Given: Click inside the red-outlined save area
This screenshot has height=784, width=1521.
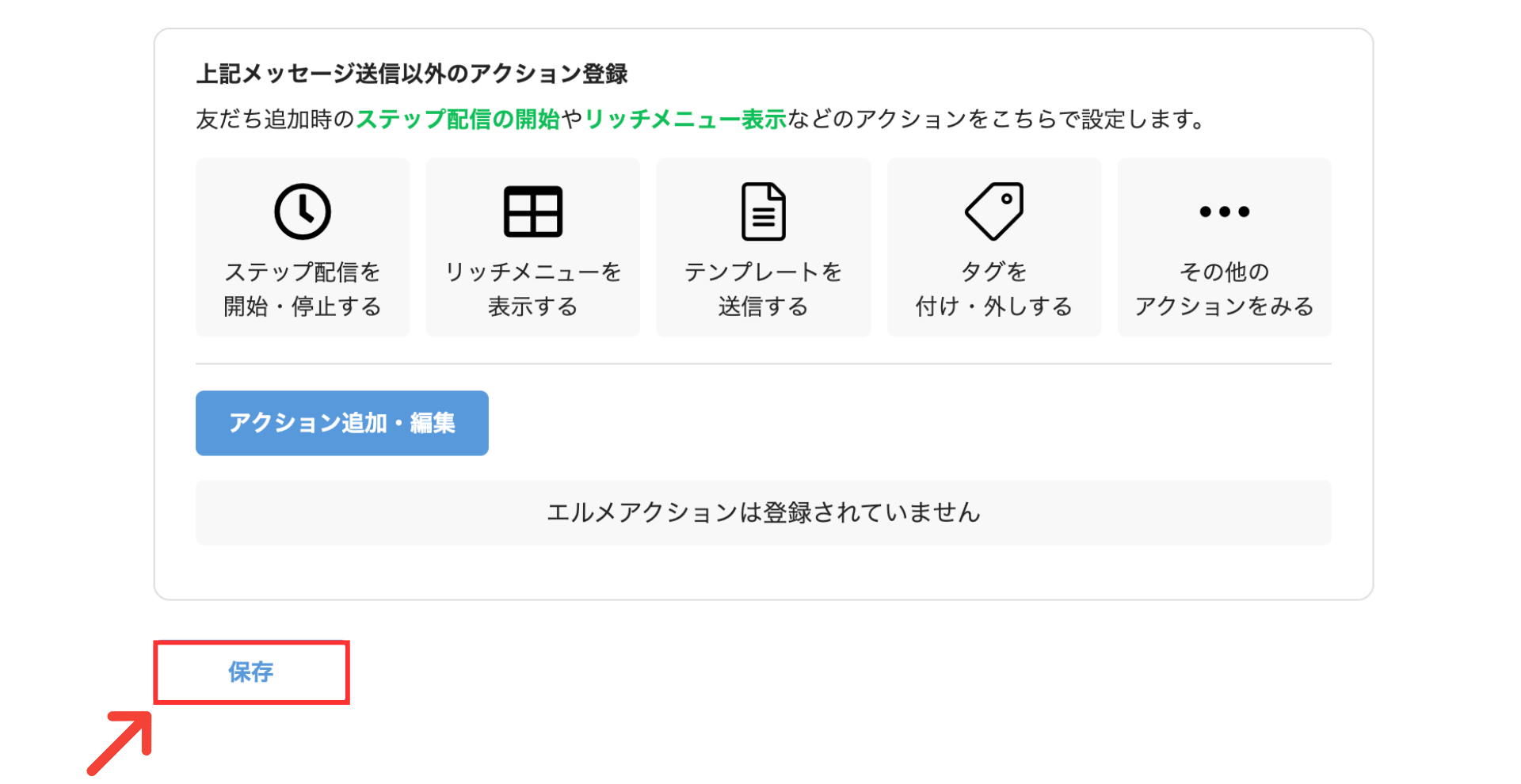Looking at the screenshot, I should tap(250, 673).
